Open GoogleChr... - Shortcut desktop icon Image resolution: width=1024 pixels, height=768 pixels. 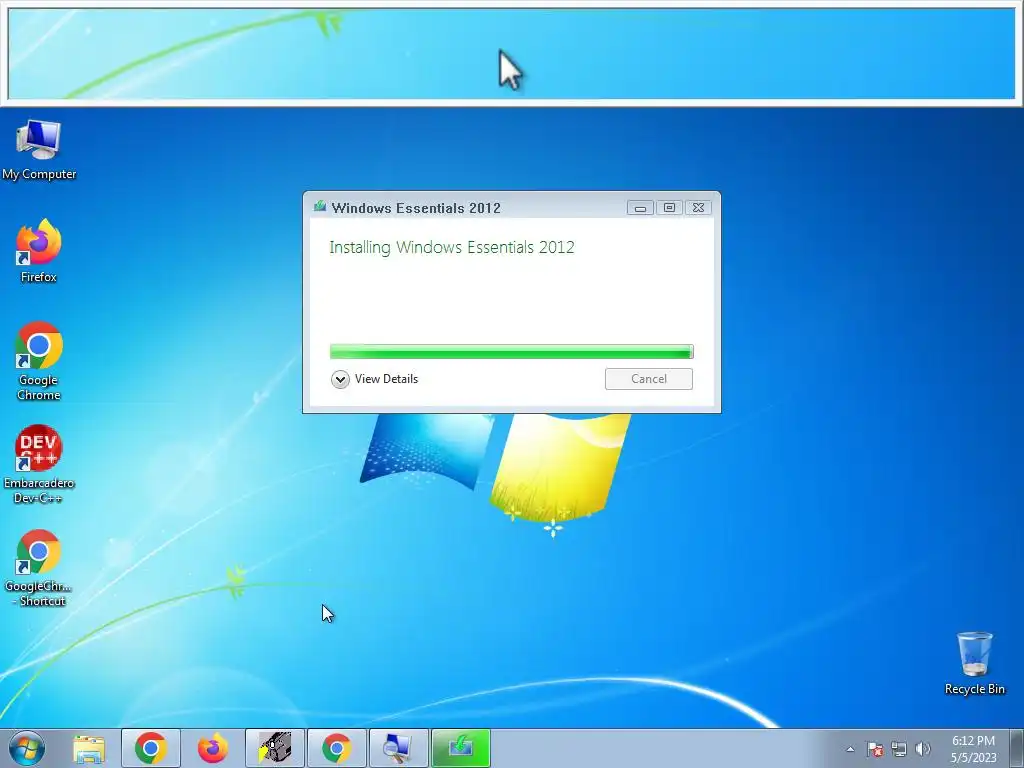click(x=39, y=568)
